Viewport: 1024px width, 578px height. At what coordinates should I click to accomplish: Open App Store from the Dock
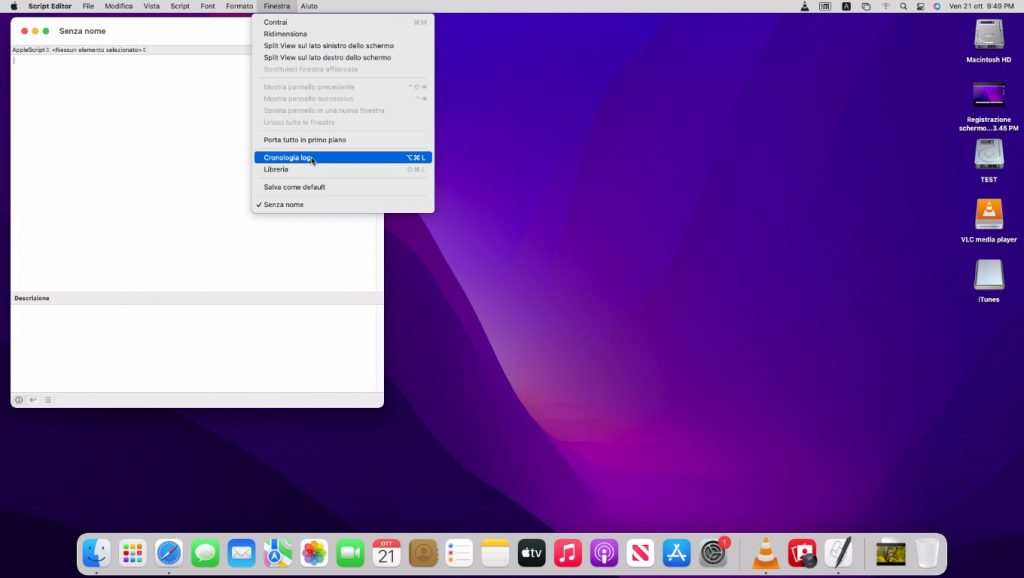[x=677, y=552]
